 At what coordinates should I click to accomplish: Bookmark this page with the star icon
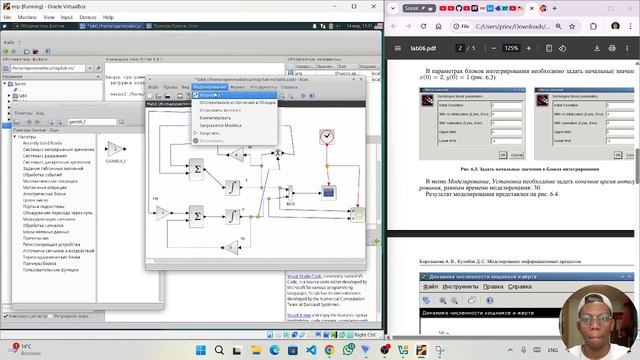572,26
